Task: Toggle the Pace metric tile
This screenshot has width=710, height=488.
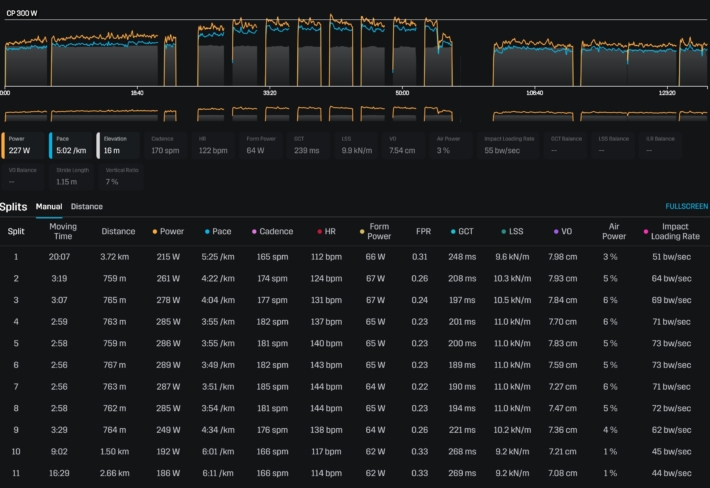Action: click(71, 146)
